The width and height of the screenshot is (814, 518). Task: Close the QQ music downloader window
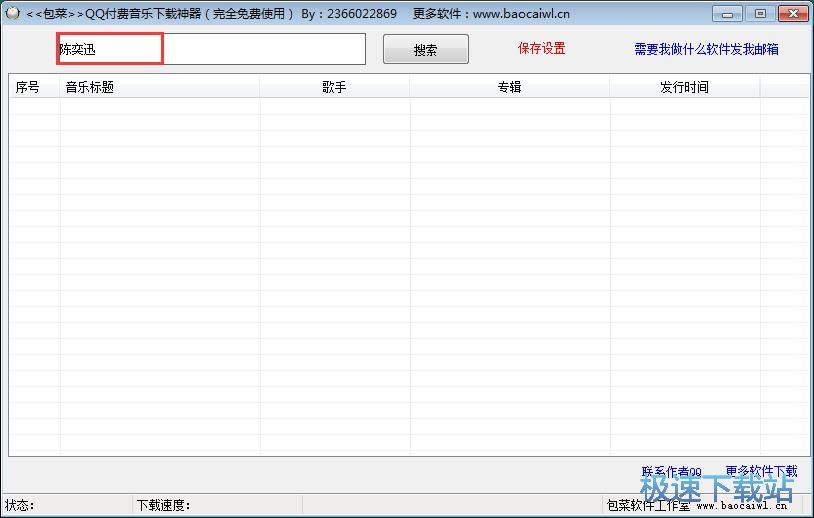793,13
